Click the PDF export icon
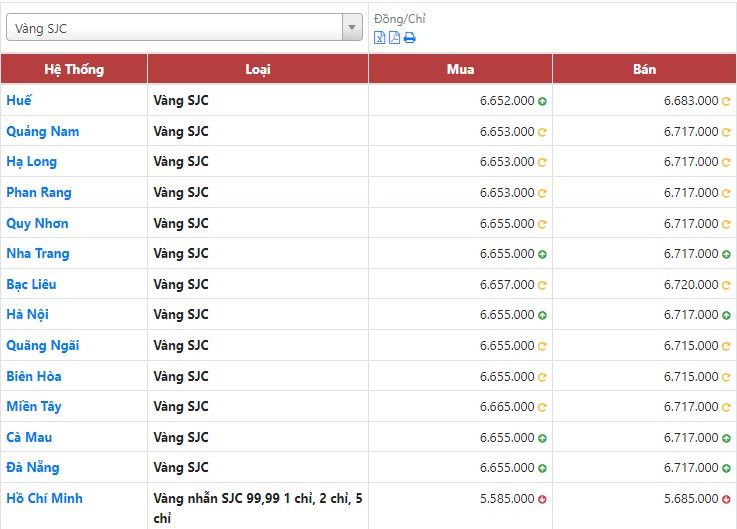This screenshot has width=737, height=529. click(394, 38)
